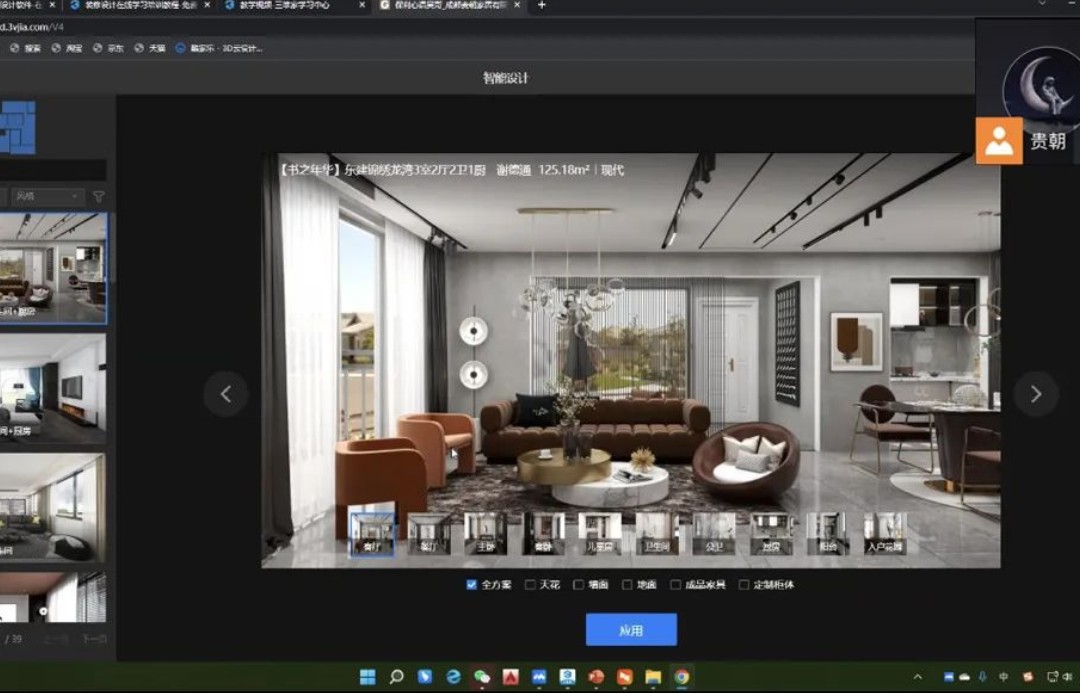Enable the 天花 checkbox
This screenshot has height=693, width=1080.
(530, 585)
